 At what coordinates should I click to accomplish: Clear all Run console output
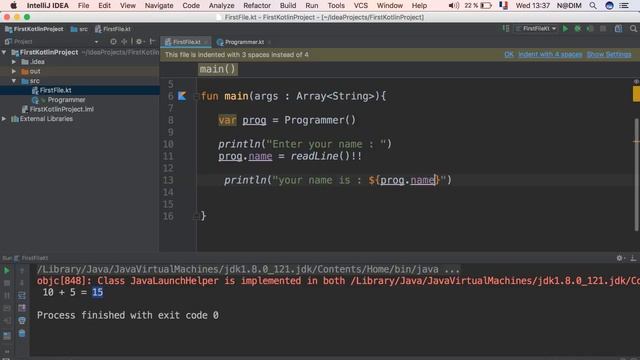pyautogui.click(x=22, y=333)
